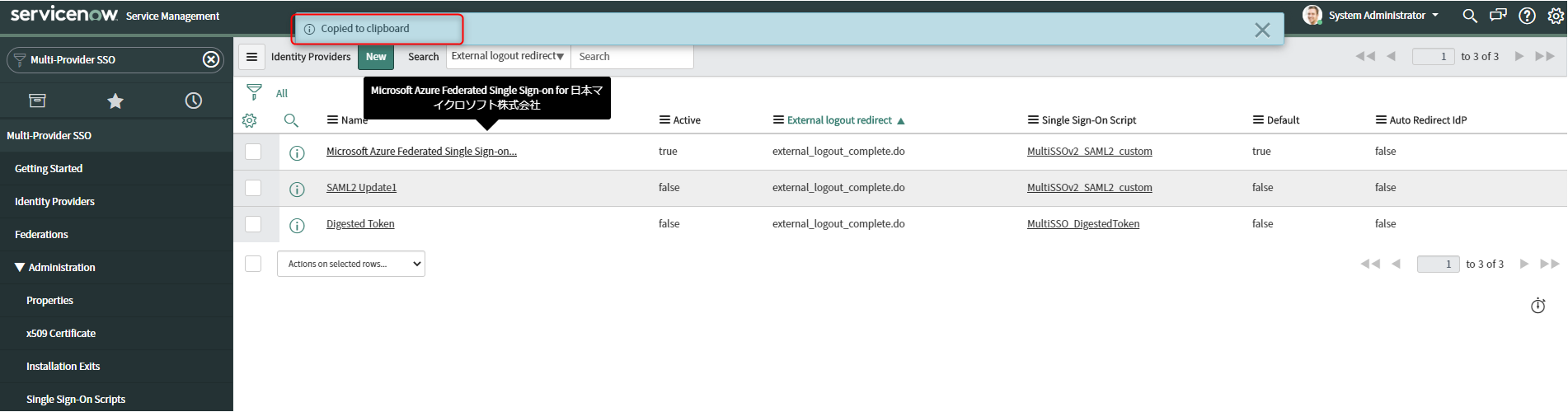The width and height of the screenshot is (1568, 412).
Task: Go to first page arrow in bottom pager
Action: point(1370,264)
